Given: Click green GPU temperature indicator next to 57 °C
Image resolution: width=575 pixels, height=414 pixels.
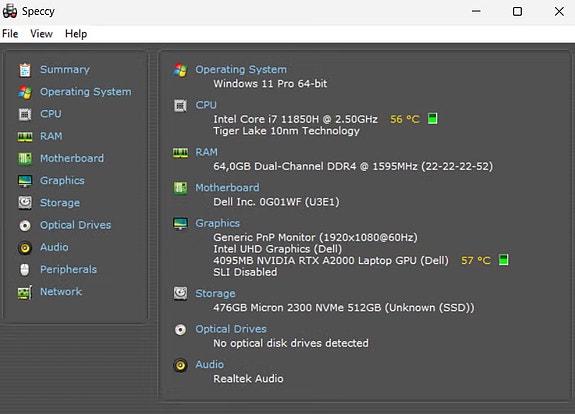Looking at the screenshot, I should [x=504, y=260].
